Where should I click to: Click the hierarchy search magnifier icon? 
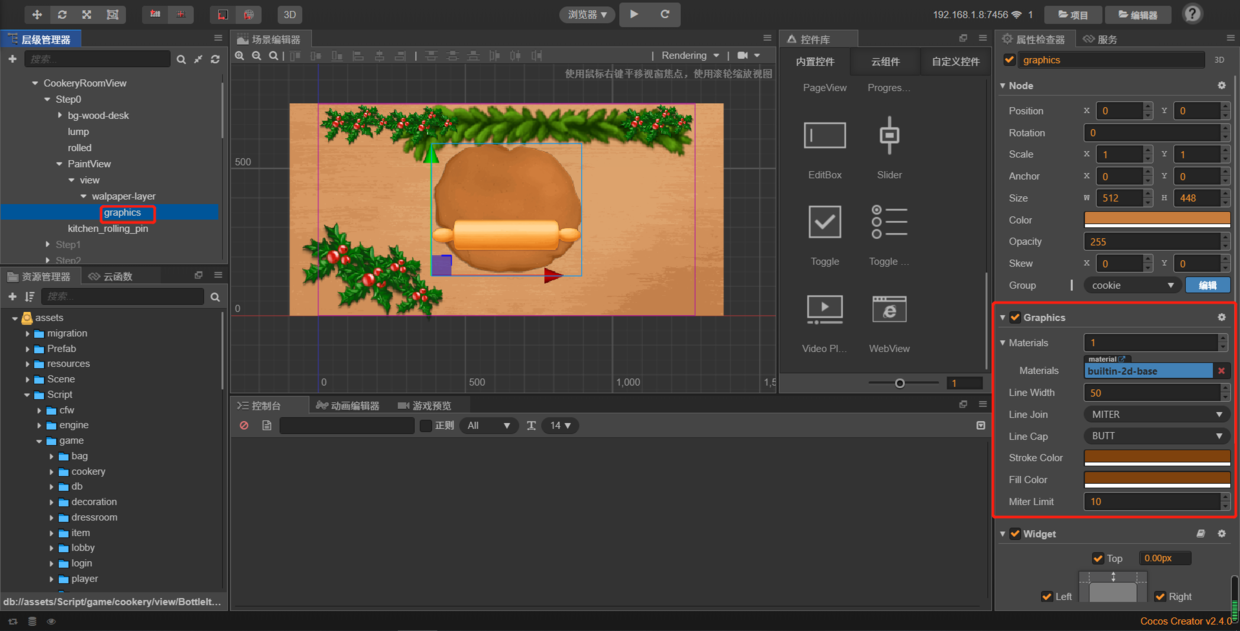click(181, 59)
